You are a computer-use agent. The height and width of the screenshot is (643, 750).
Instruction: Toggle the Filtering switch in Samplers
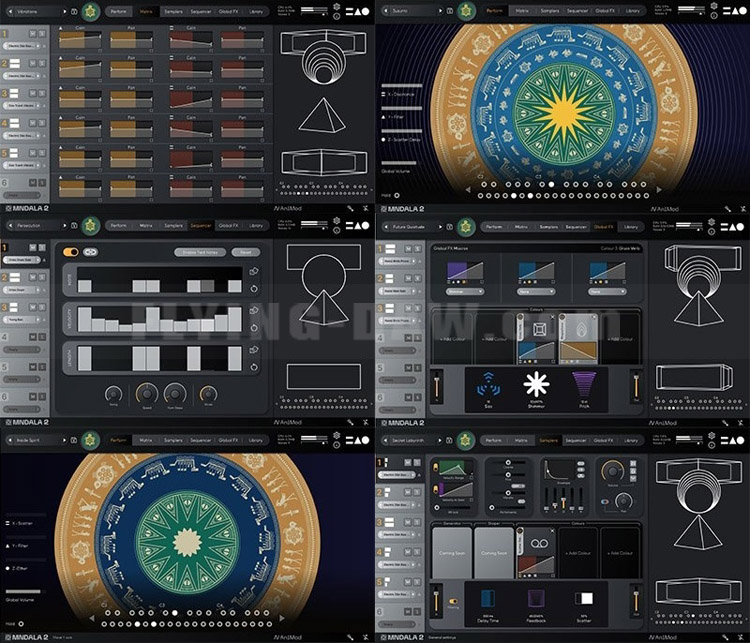pyautogui.click(x=452, y=601)
